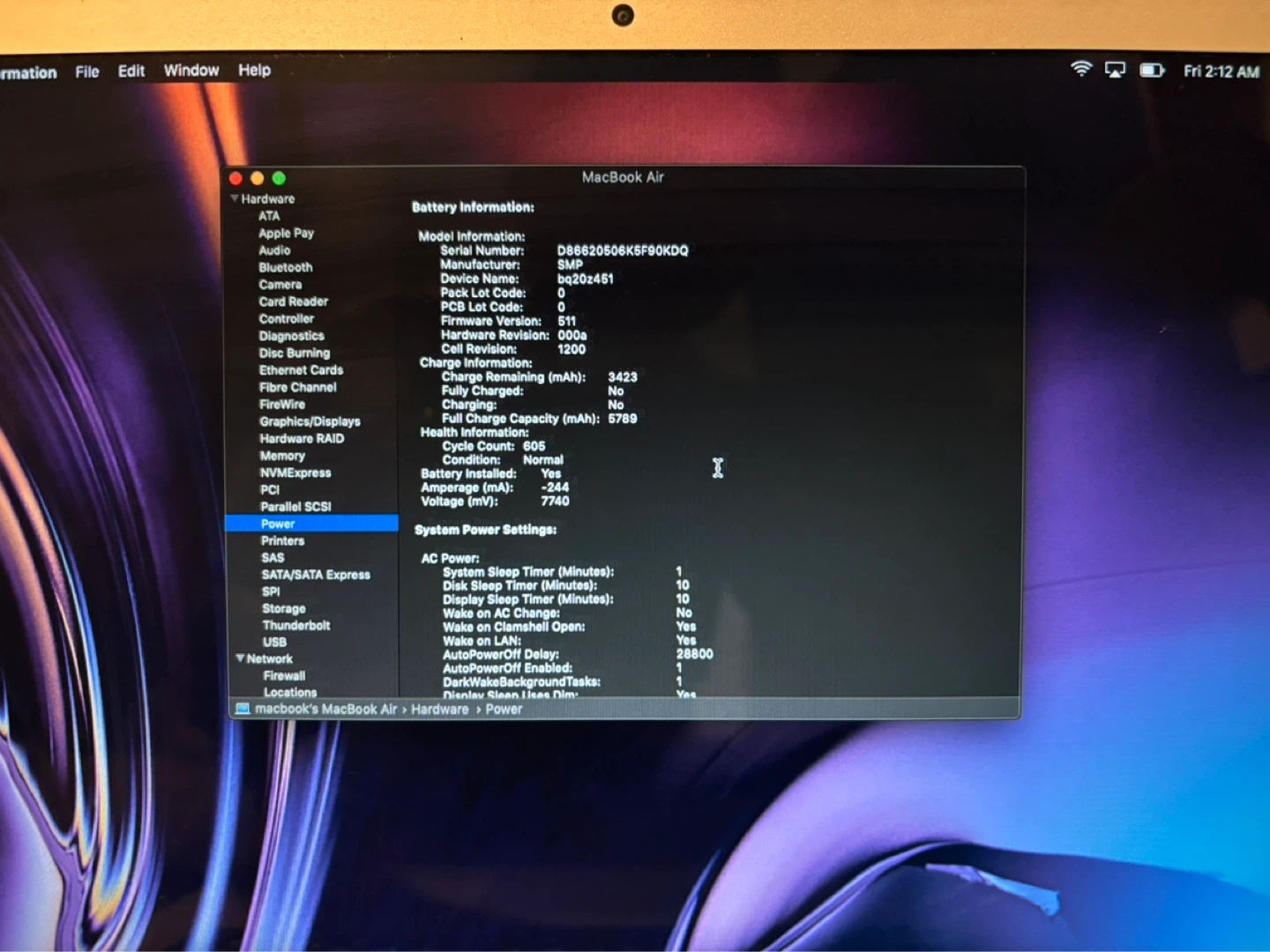Zoom the MacBook Air window with green button

click(x=279, y=178)
